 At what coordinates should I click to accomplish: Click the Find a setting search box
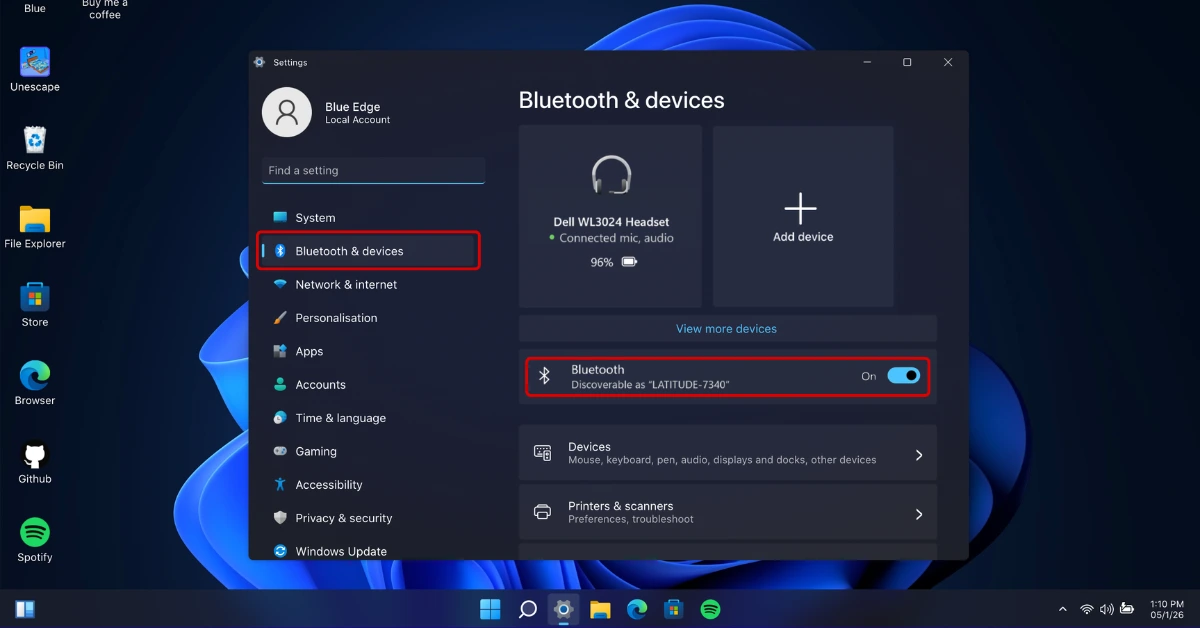(x=373, y=171)
